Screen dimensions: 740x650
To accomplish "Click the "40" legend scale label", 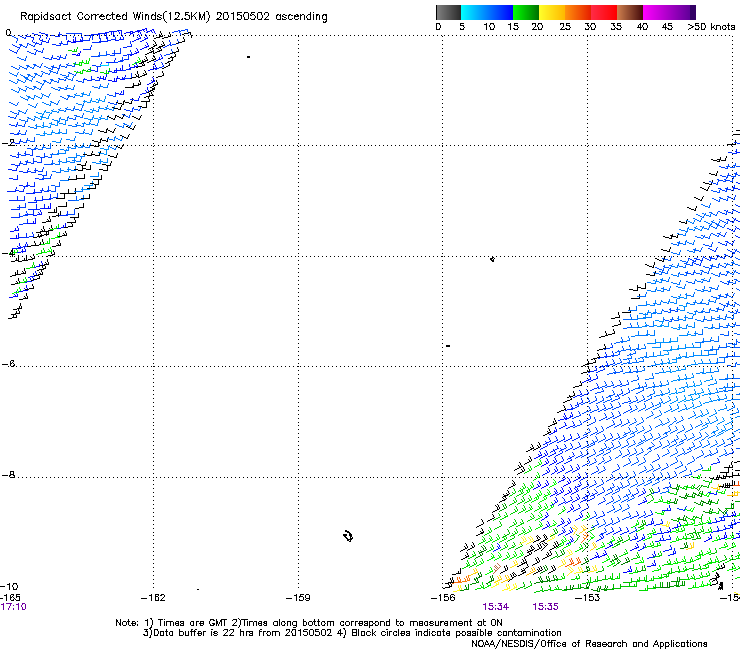I will click(642, 27).
